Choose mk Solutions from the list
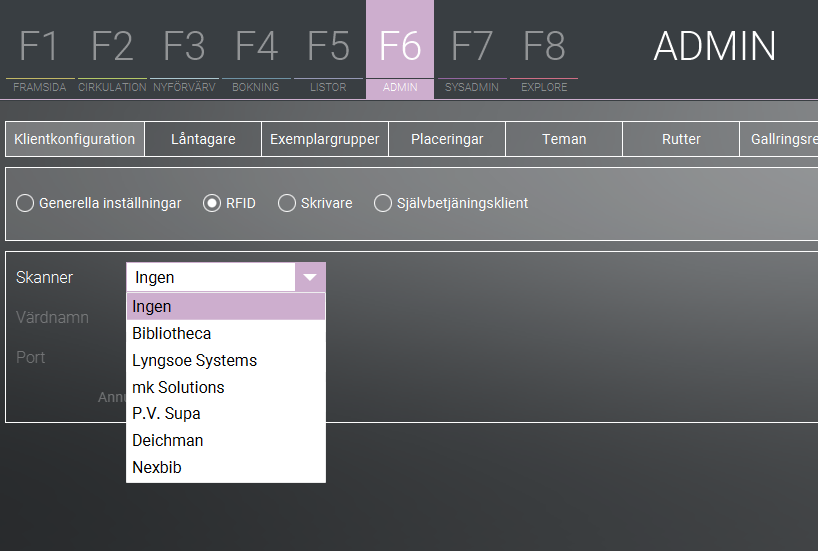This screenshot has width=818, height=551. (226, 387)
